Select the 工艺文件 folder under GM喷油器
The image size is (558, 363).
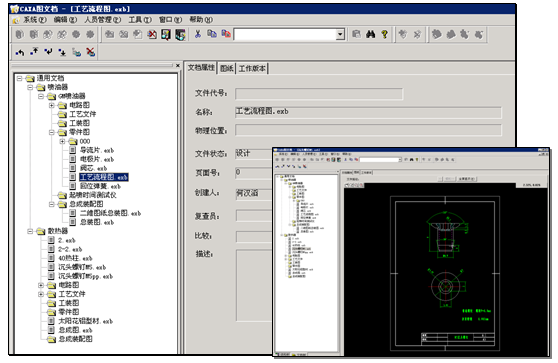[83, 114]
